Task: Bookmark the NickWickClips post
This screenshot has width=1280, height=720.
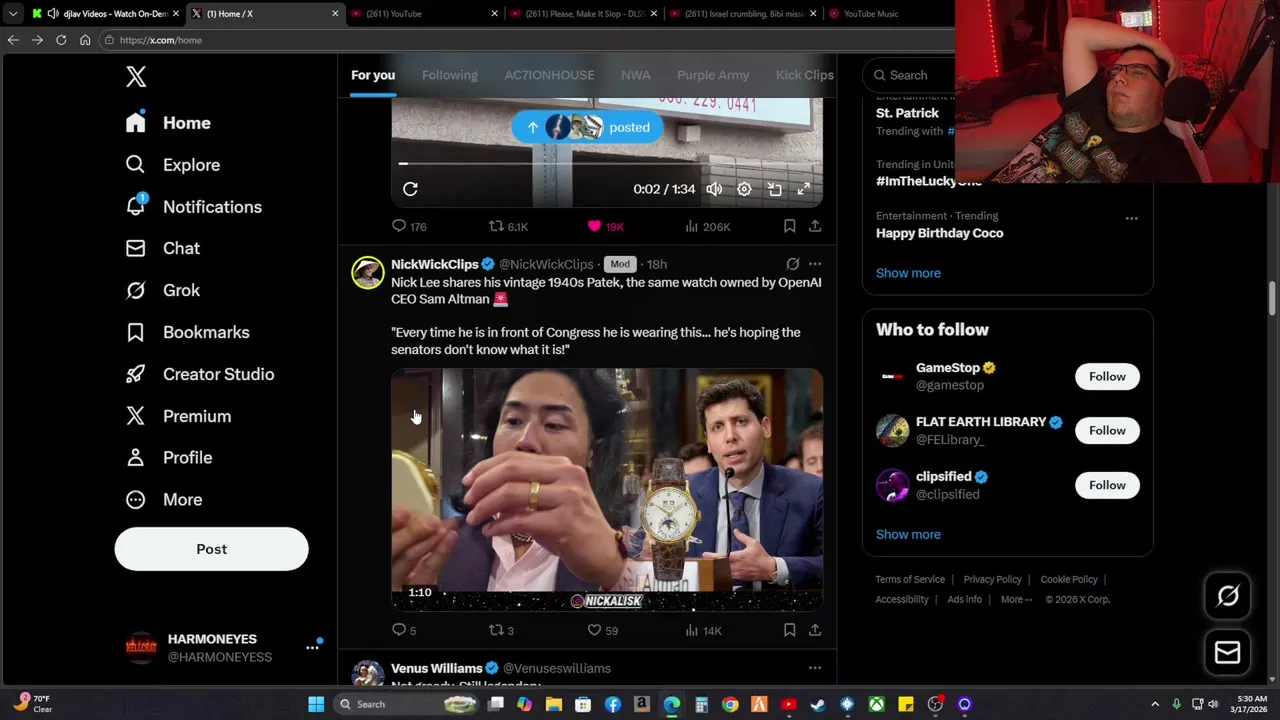Action: [x=789, y=630]
